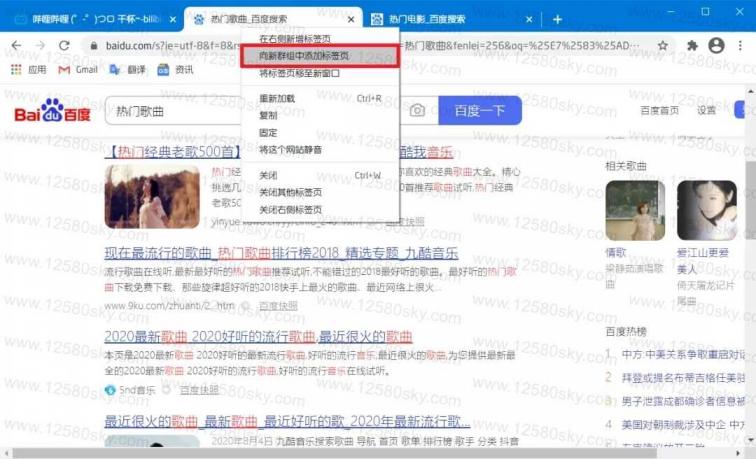Open result 2020最新歌曲_2020好听的流行歌曲
756x459 pixels.
[x=258, y=337]
